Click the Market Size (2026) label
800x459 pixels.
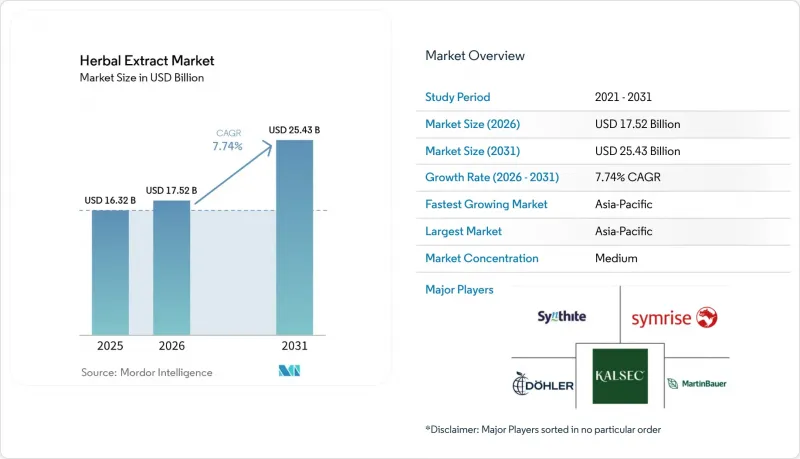[472, 124]
